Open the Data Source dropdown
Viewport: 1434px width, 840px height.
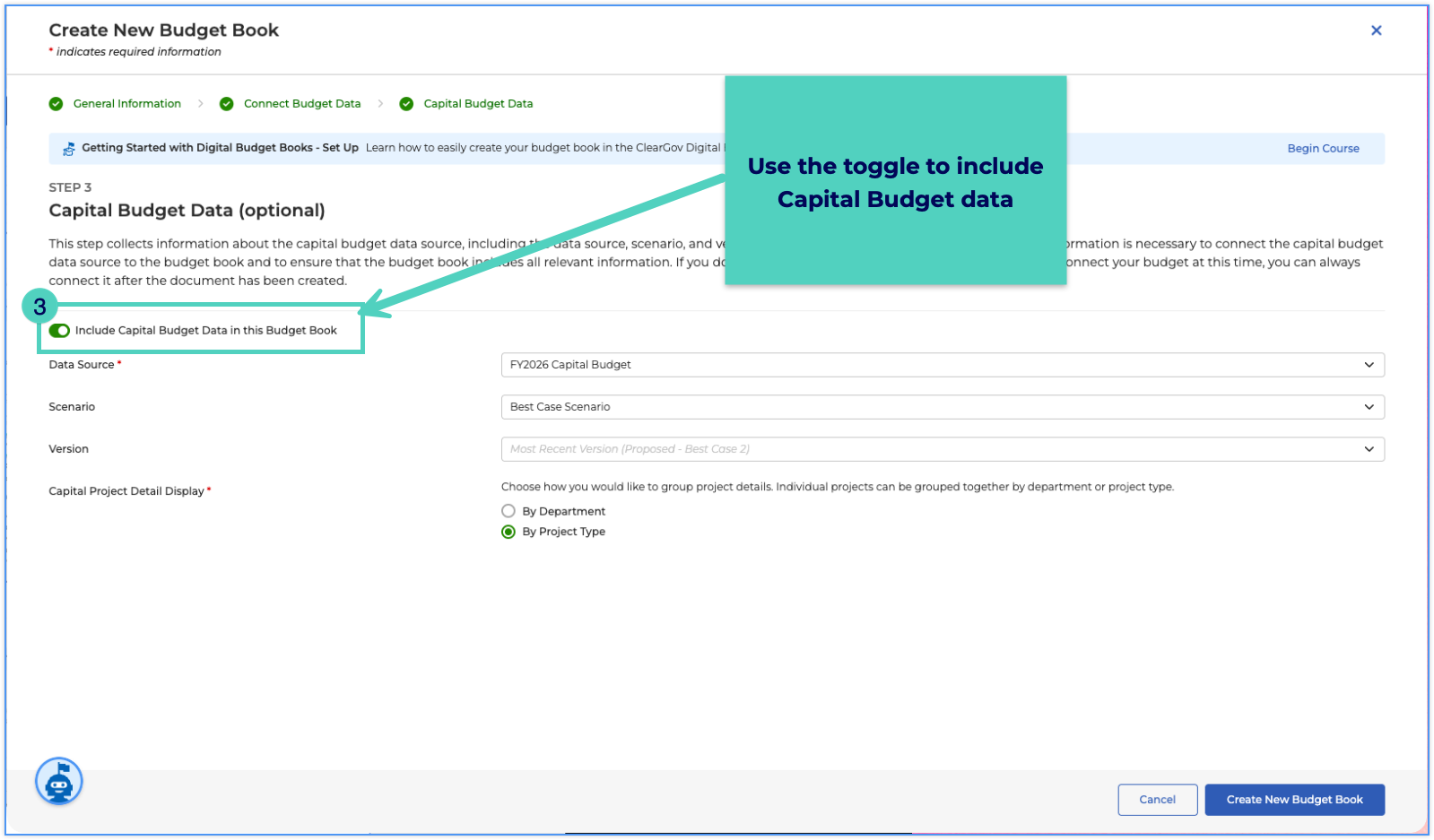(x=943, y=365)
